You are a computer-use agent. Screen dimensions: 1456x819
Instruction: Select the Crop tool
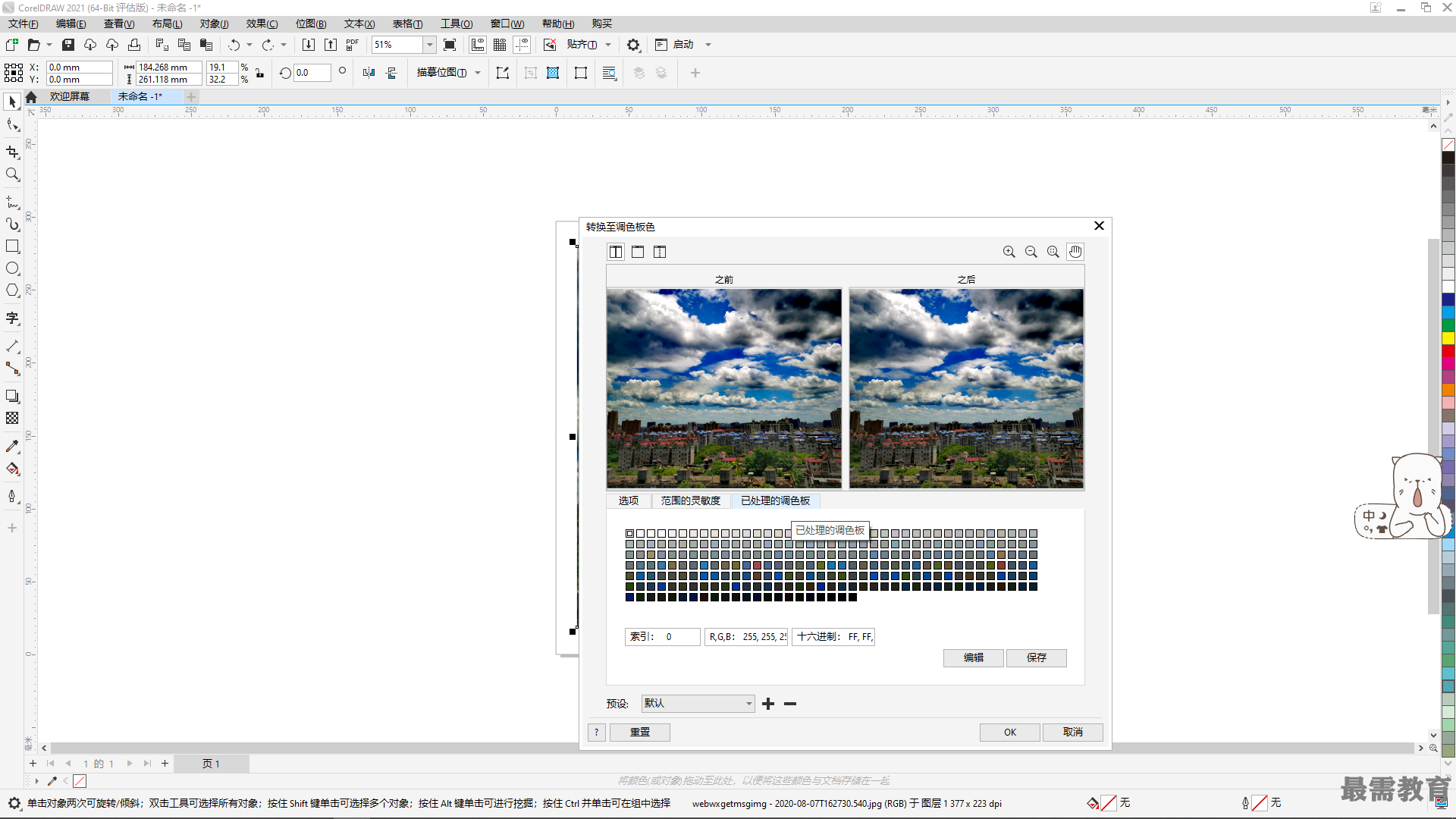(12, 152)
